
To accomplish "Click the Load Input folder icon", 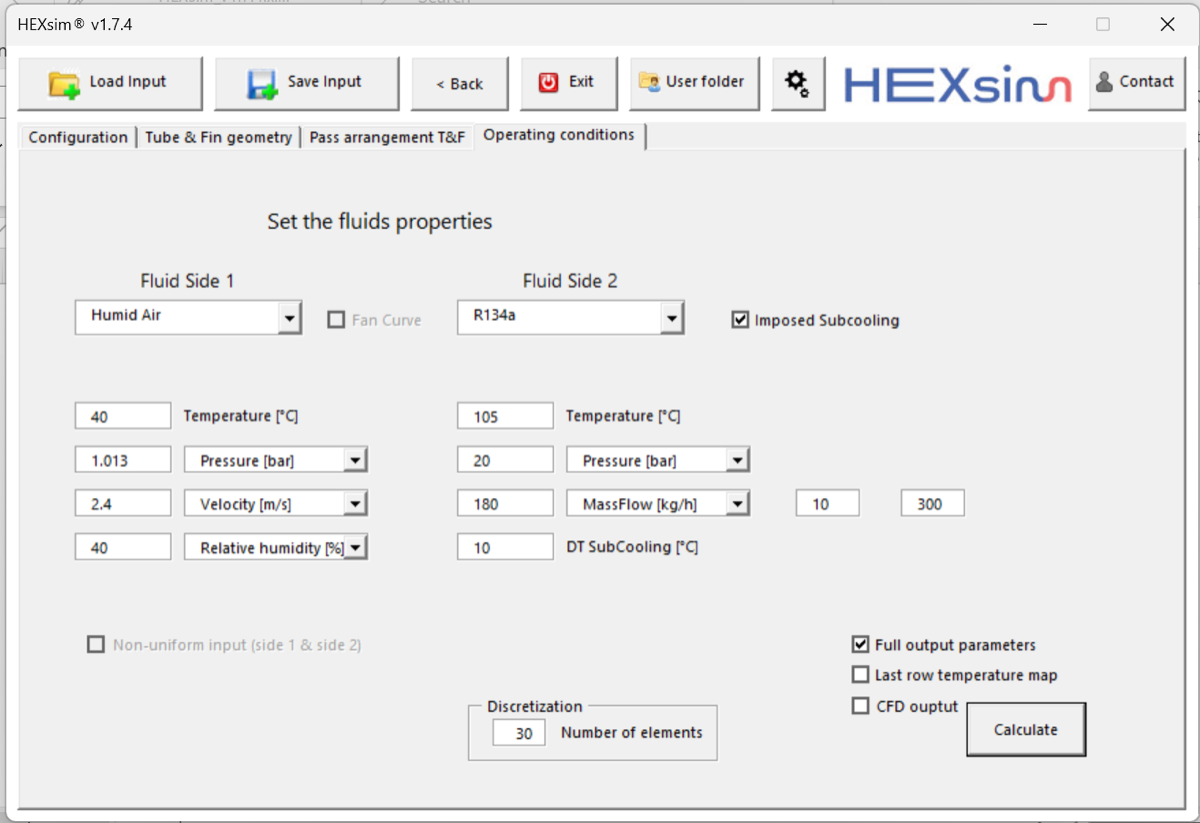I will pyautogui.click(x=65, y=83).
